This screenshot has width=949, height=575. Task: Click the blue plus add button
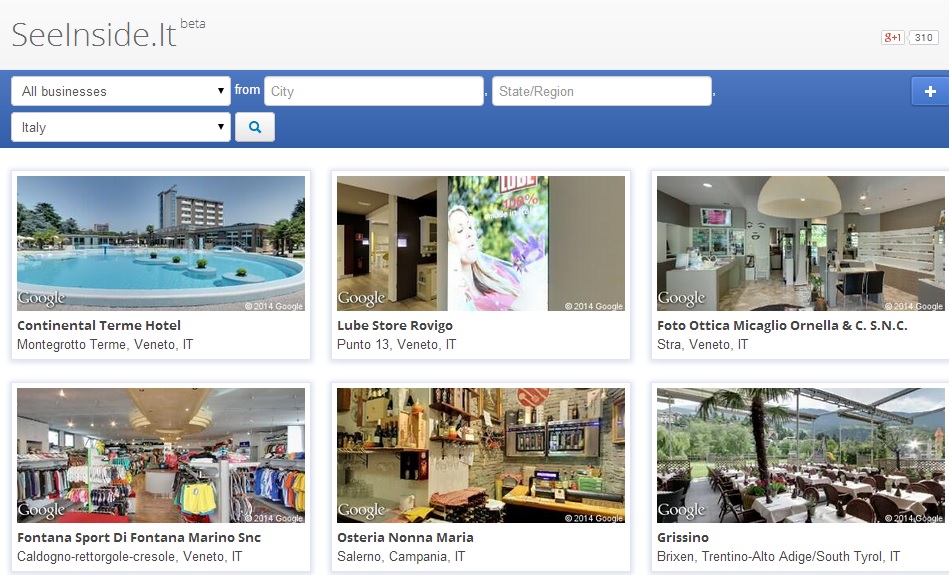click(x=930, y=91)
